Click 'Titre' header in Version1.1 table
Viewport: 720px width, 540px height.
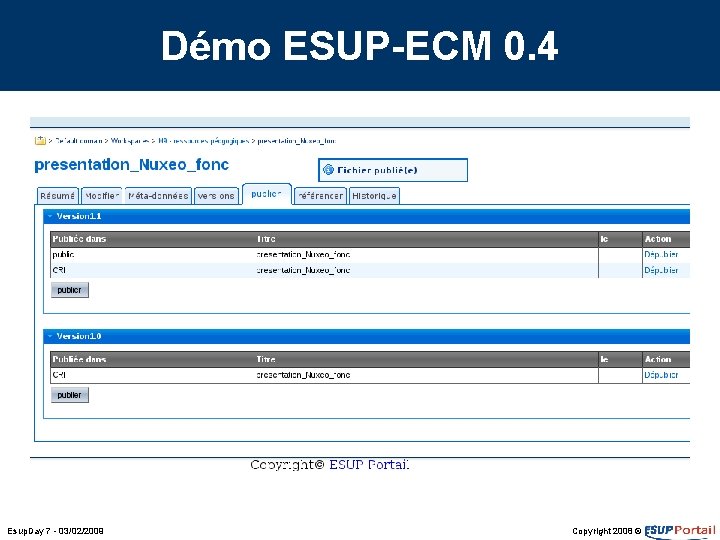point(266,239)
